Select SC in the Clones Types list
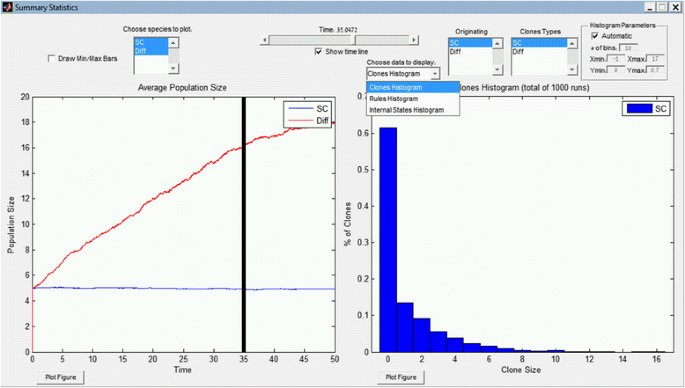 [539, 43]
